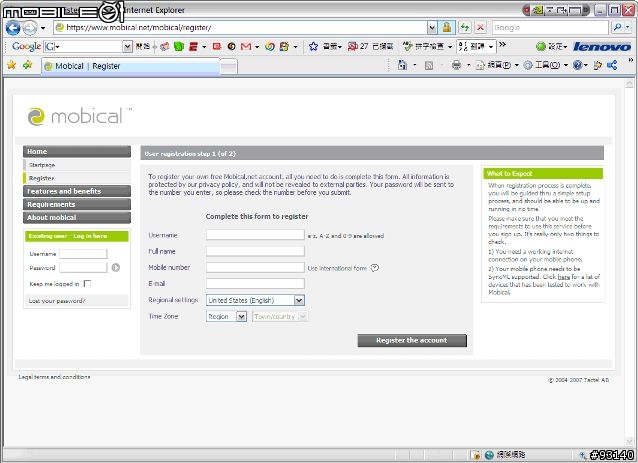Click the Favorites Center star icon
Viewport: 638px width, 463px height.
[x=11, y=65]
